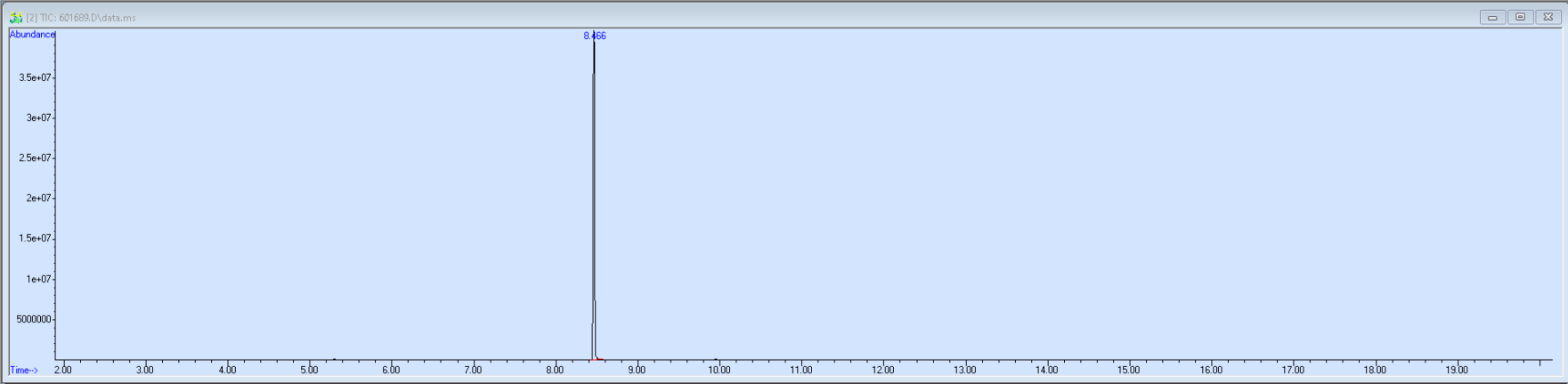Click the 1e+07 abundance tick label

click(38, 279)
